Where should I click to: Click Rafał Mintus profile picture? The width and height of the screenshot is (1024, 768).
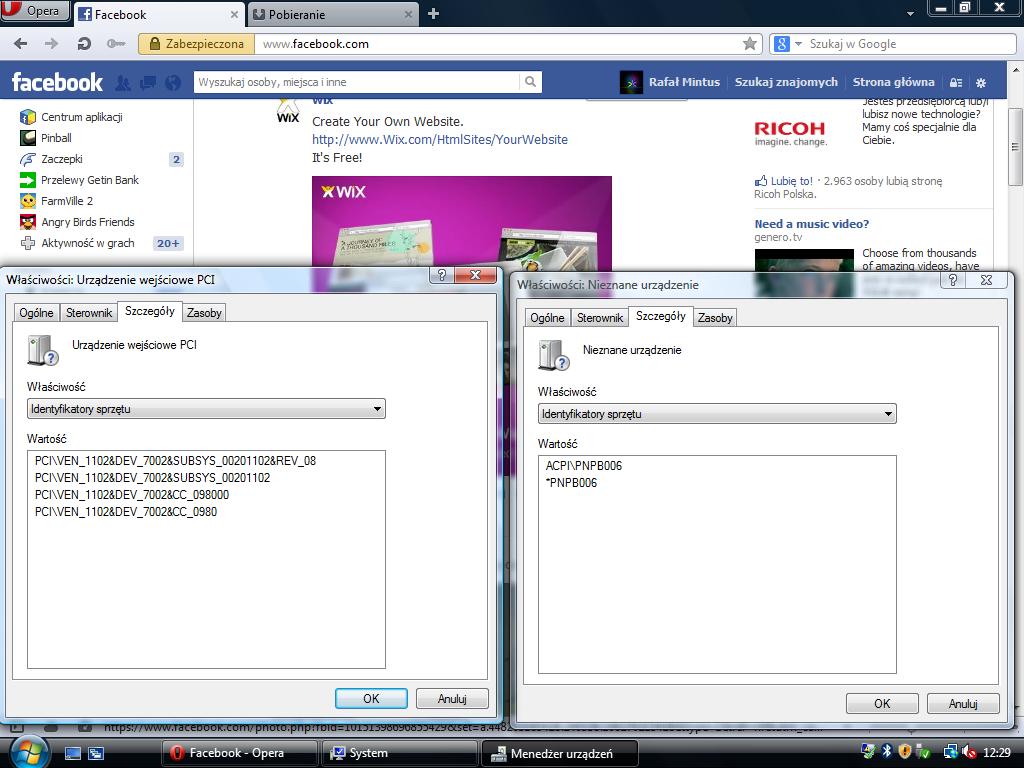coord(631,82)
